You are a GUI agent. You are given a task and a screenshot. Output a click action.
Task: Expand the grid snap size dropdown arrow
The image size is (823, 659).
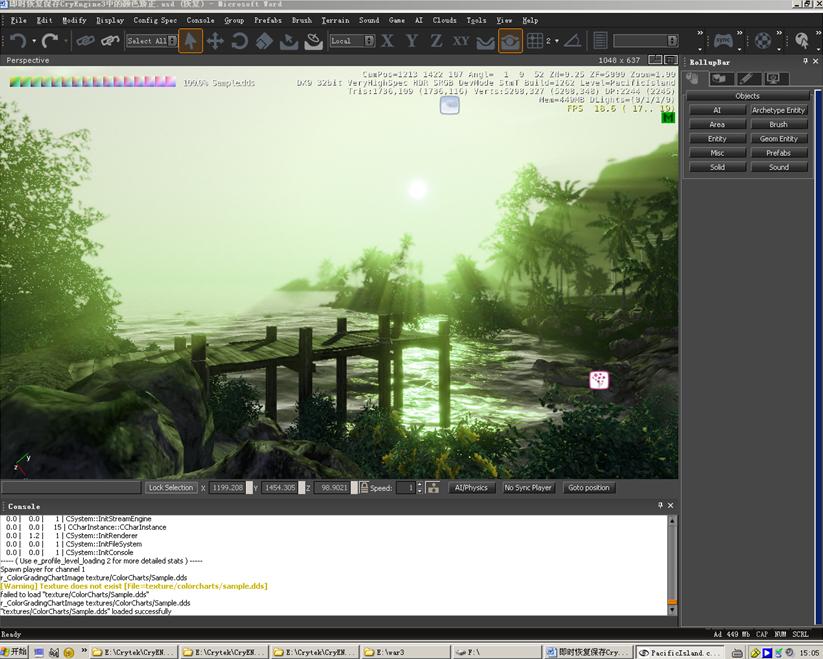pos(556,41)
